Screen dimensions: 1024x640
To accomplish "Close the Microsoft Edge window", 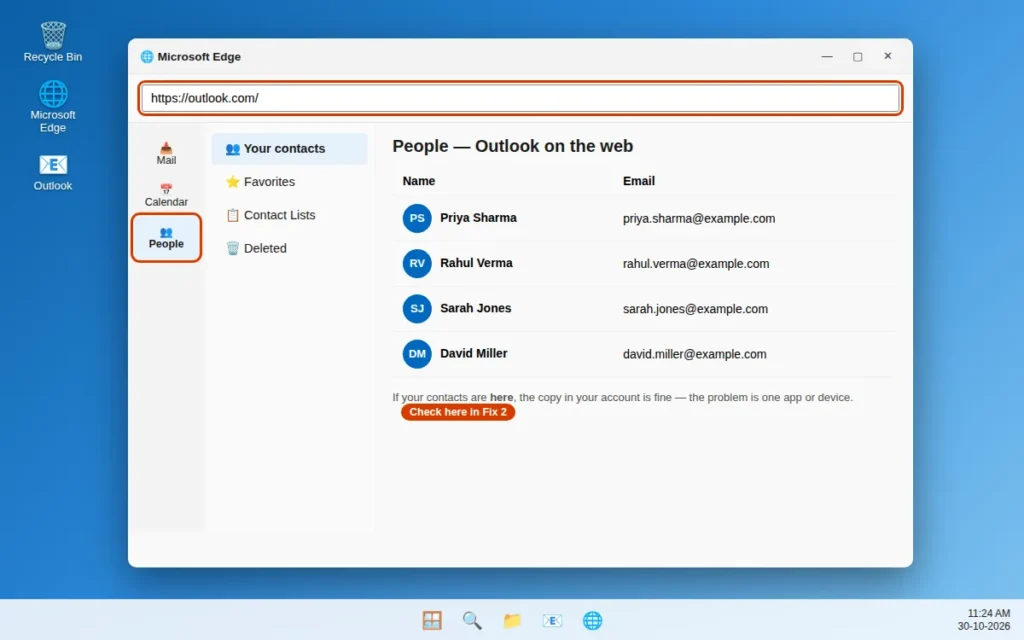I will [x=888, y=56].
